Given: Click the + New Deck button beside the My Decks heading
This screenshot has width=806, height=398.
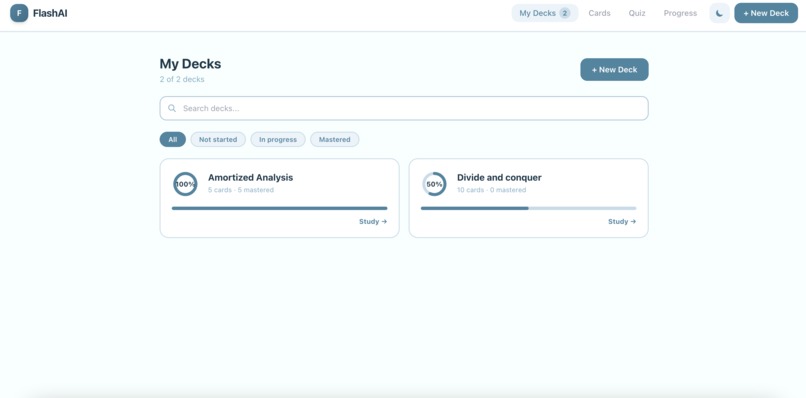Looking at the screenshot, I should [614, 69].
